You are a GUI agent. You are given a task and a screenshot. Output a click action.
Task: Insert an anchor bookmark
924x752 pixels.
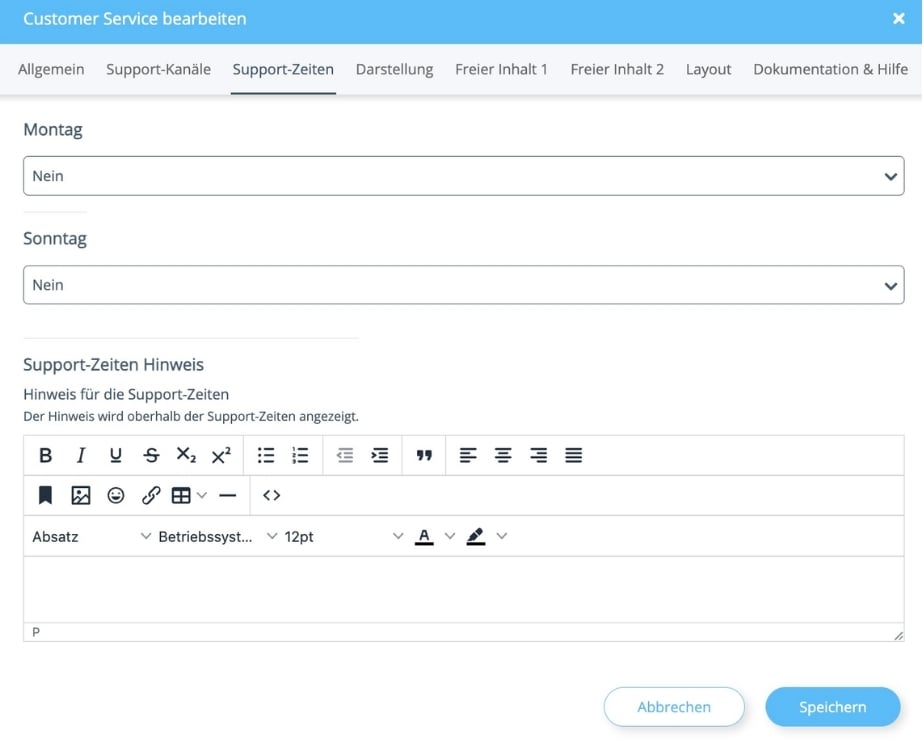pos(45,496)
